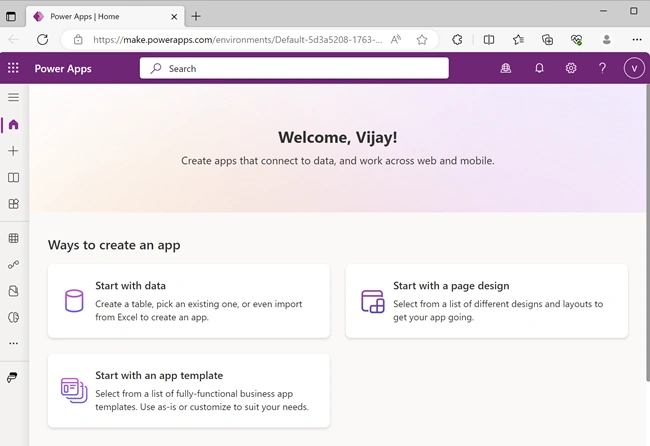The width and height of the screenshot is (650, 446).
Task: Click Ways to create an app heading
Action: point(114,245)
